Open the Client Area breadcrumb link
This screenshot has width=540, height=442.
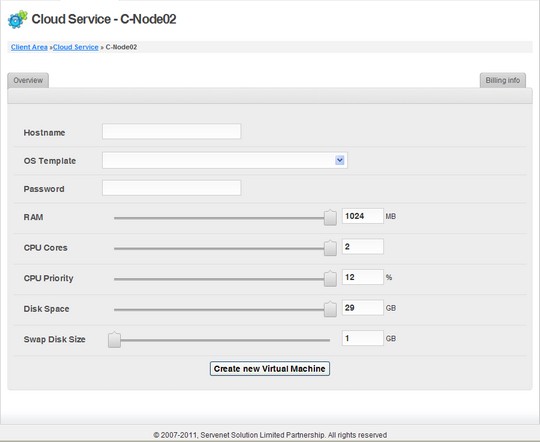click(29, 47)
